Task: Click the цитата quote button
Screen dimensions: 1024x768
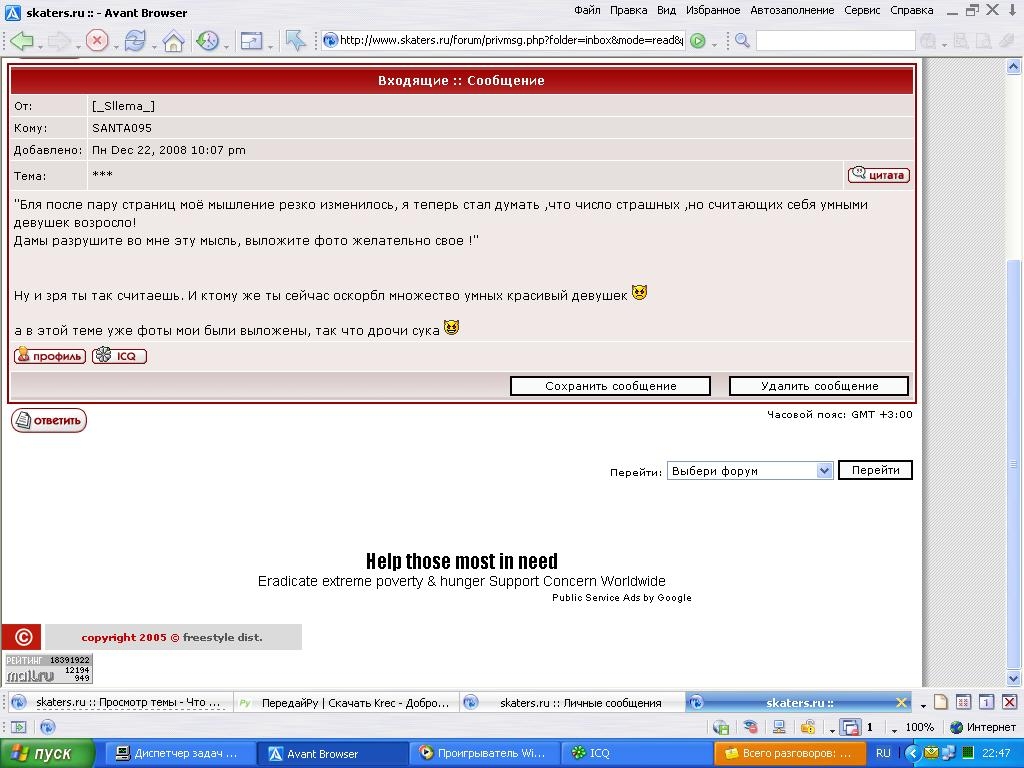Action: pyautogui.click(x=878, y=175)
